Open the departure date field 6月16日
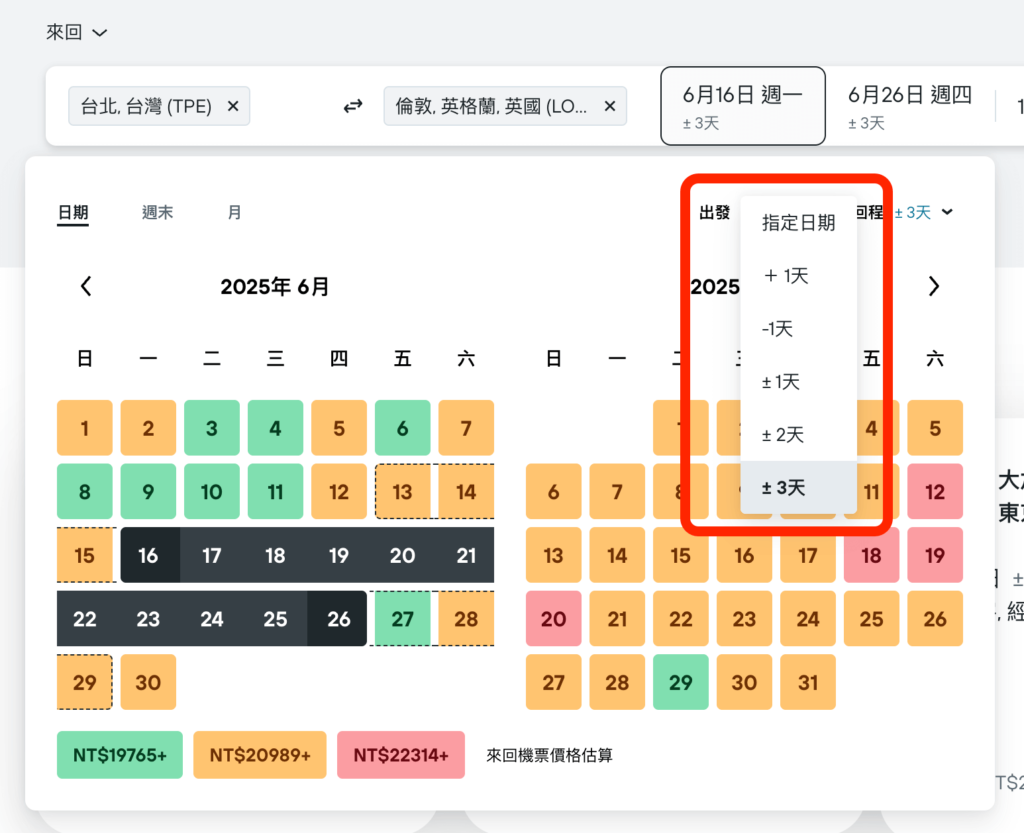1024x833 pixels. (743, 105)
